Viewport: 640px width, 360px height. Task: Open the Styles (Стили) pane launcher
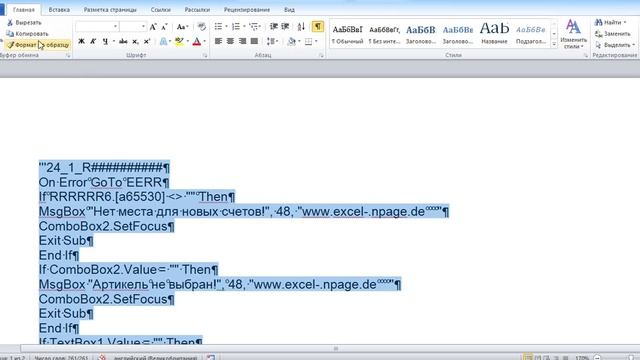point(586,56)
